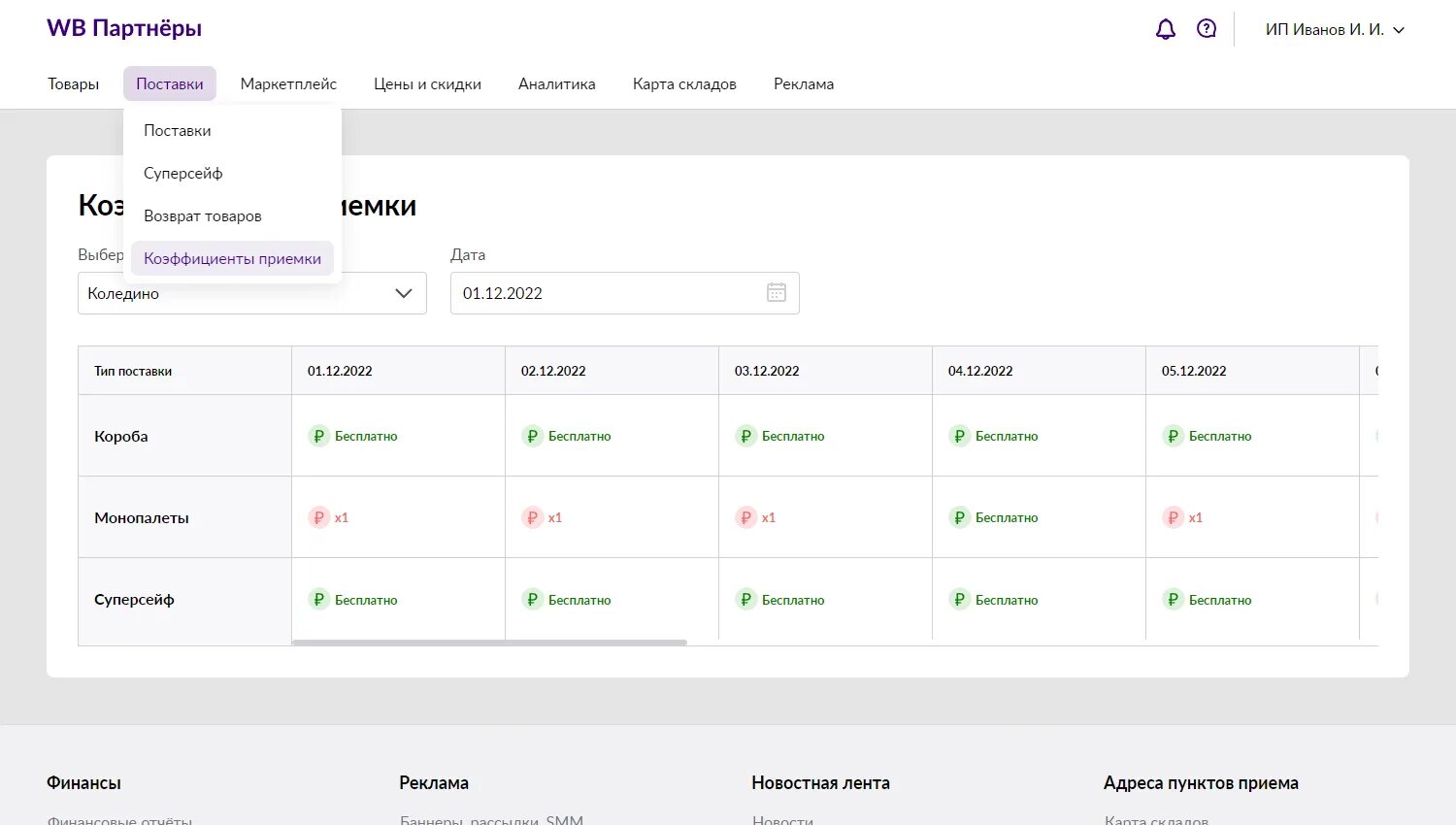Click x1 coefficient for Монопалеты on 05.12.2022
Viewport: 1456px width, 825px height.
(1196, 517)
